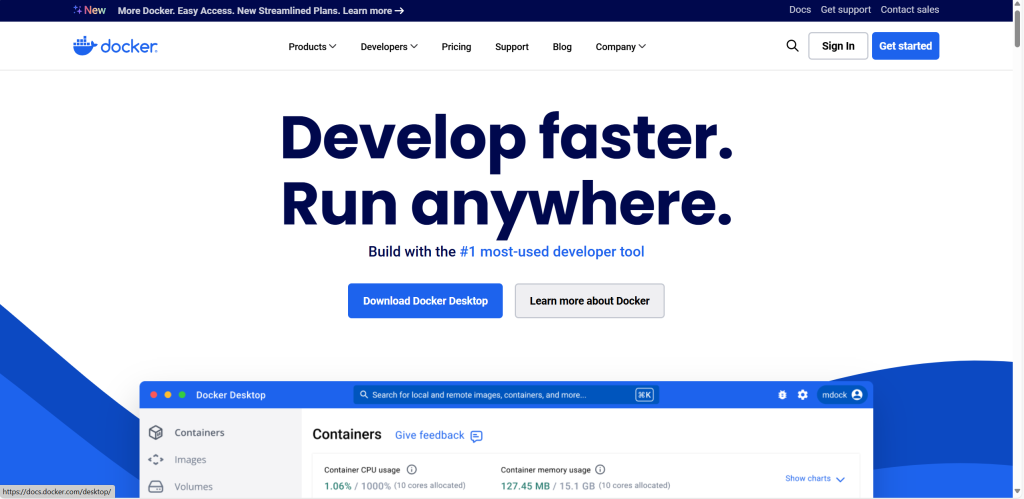Open the Company dropdown menu
The image size is (1024, 499).
tap(620, 47)
